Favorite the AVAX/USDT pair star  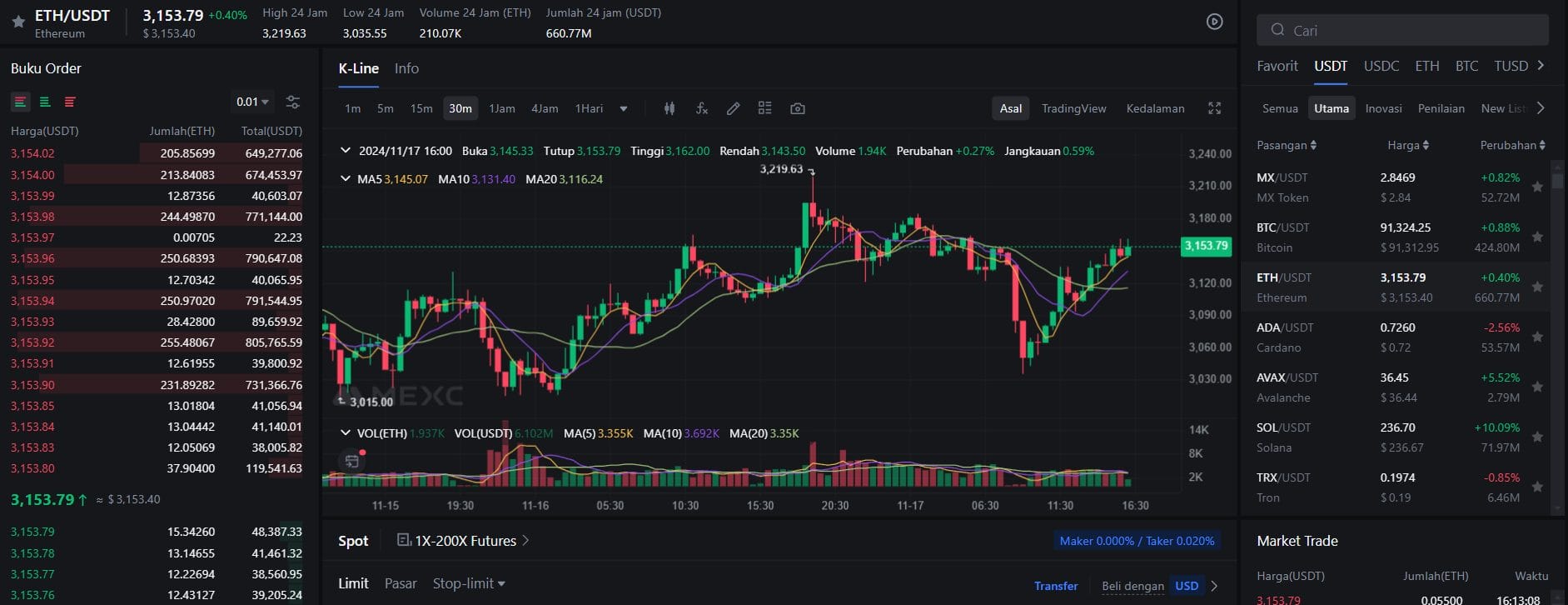point(1537,387)
